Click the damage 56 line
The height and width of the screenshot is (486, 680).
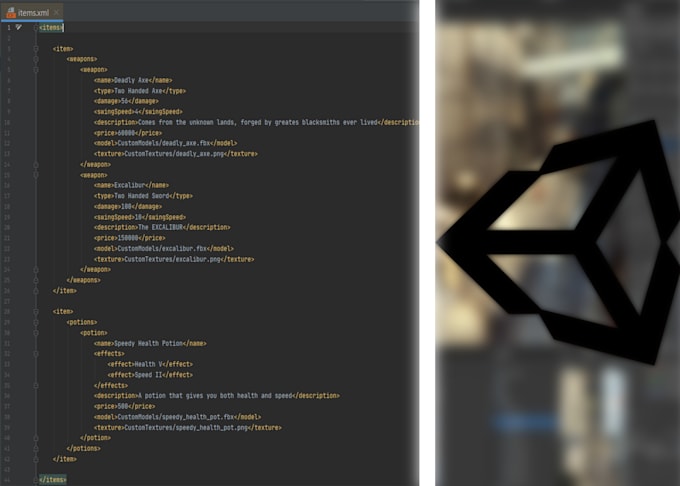tap(126, 101)
